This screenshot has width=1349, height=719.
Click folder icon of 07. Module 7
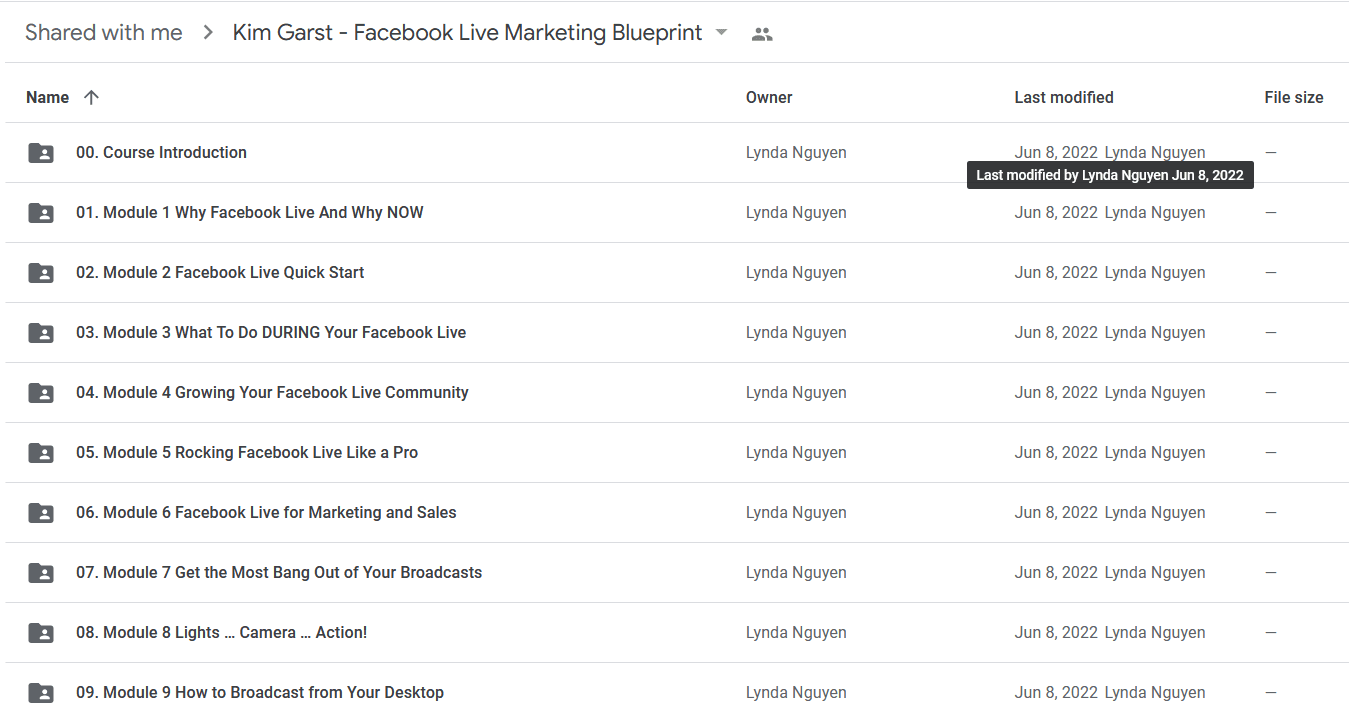click(41, 573)
